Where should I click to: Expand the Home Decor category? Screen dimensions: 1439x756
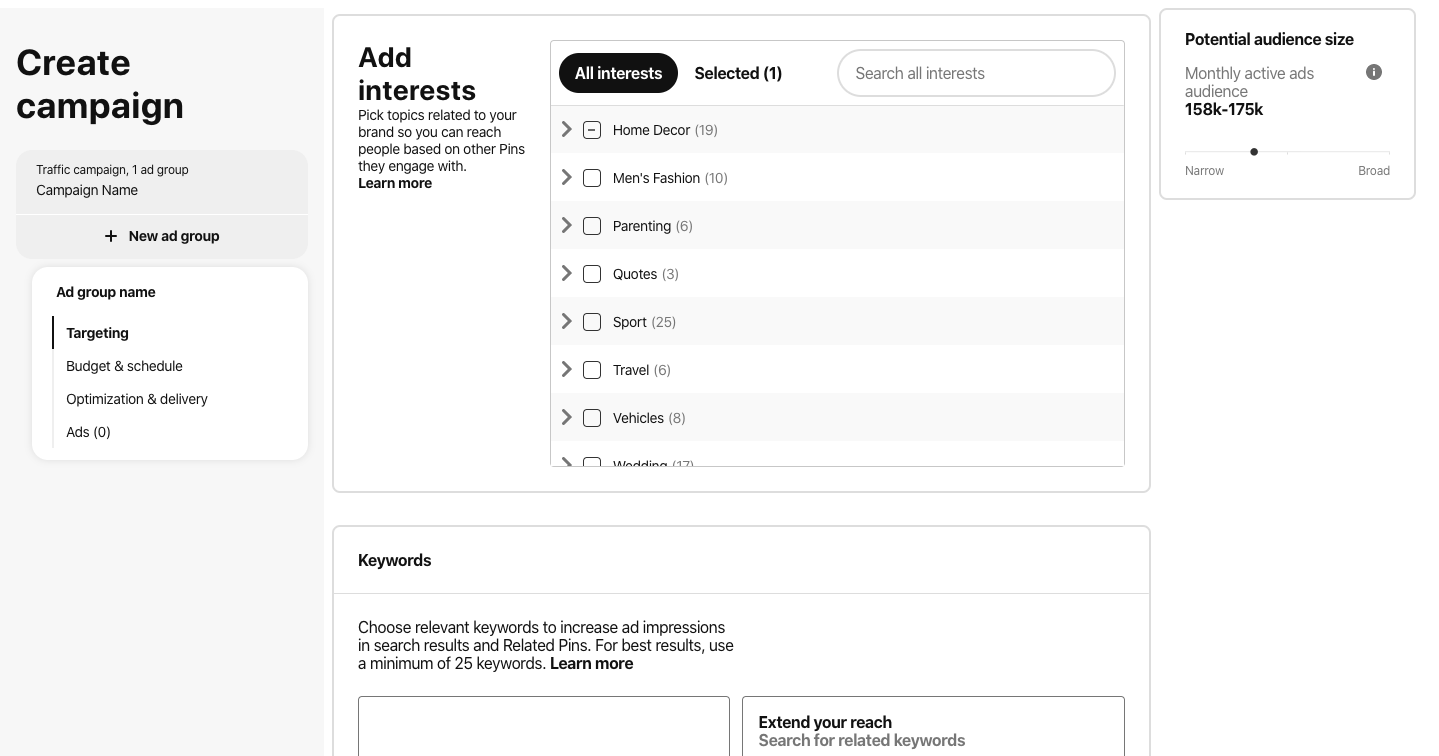point(566,129)
